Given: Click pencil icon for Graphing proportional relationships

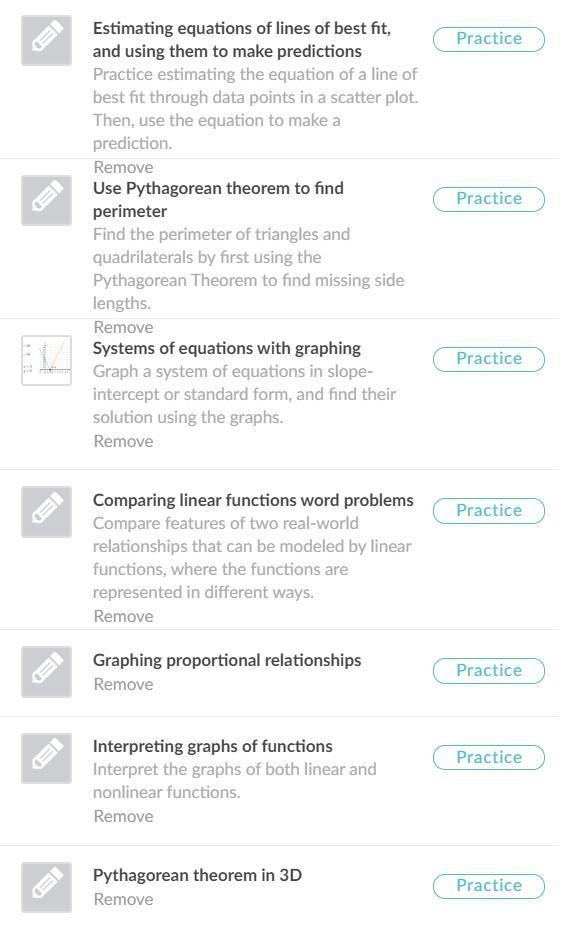Looking at the screenshot, I should [x=46, y=672].
